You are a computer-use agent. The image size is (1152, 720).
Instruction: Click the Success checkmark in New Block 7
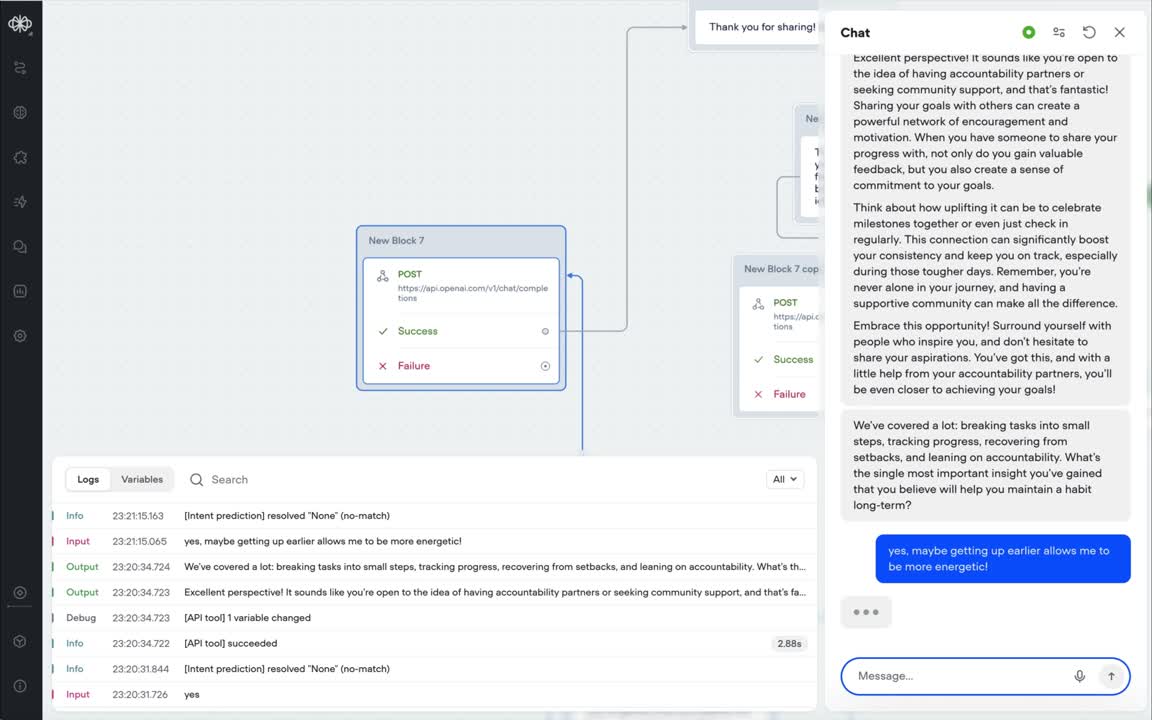click(x=383, y=331)
